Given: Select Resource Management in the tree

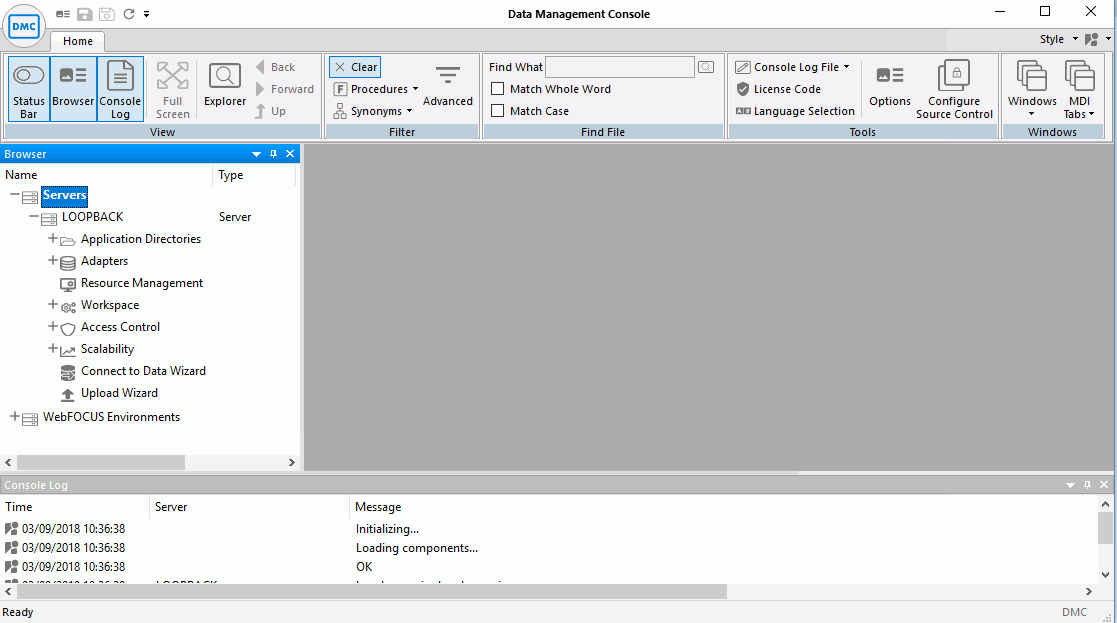Looking at the screenshot, I should point(142,283).
